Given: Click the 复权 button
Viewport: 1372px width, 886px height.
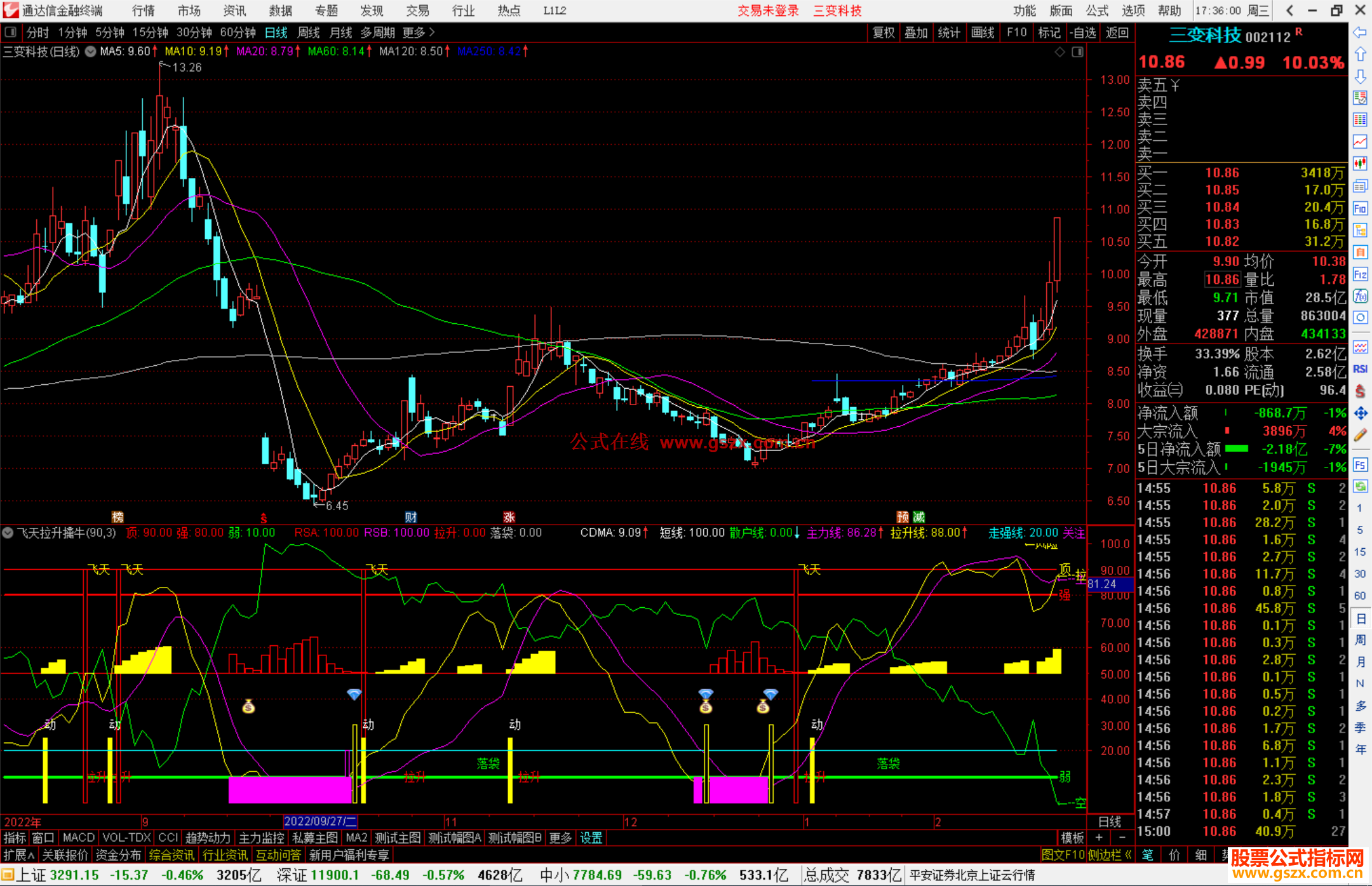Looking at the screenshot, I should click(x=884, y=32).
